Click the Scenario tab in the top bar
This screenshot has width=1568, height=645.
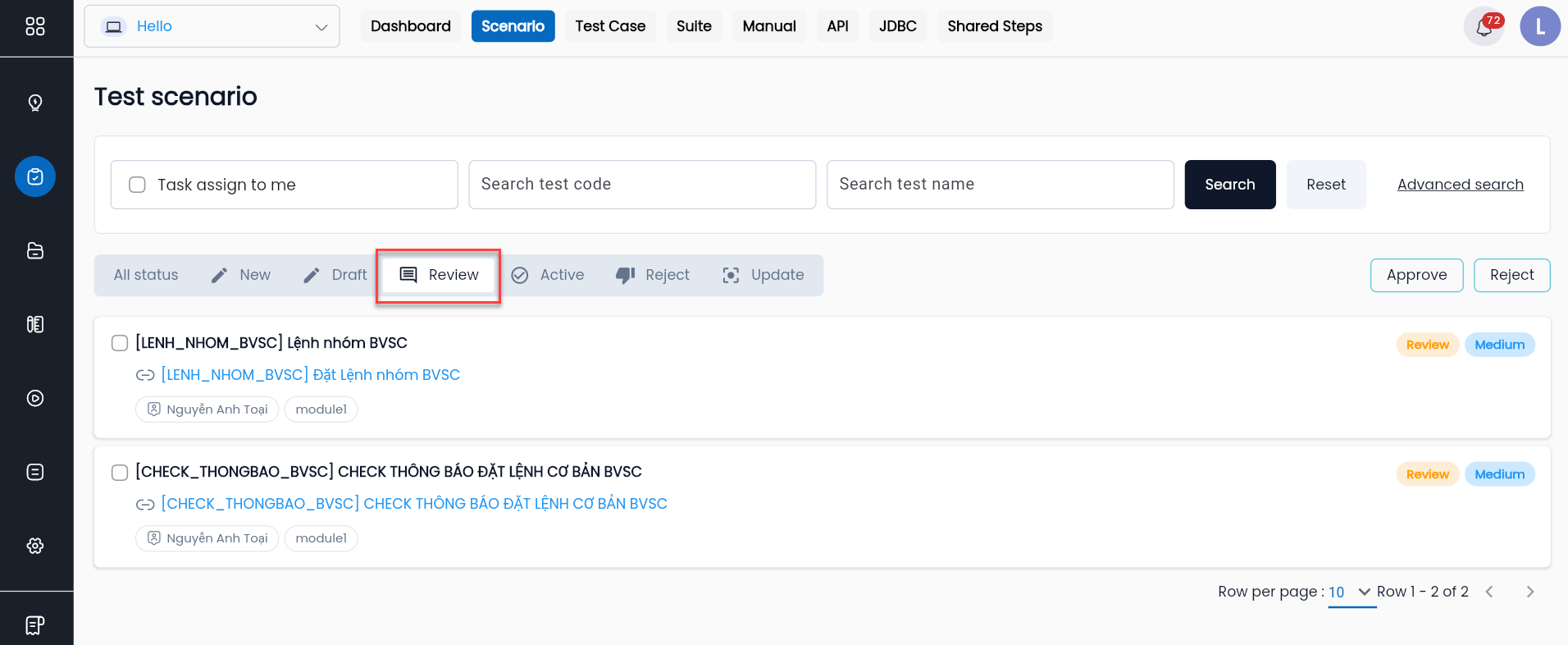pos(513,26)
